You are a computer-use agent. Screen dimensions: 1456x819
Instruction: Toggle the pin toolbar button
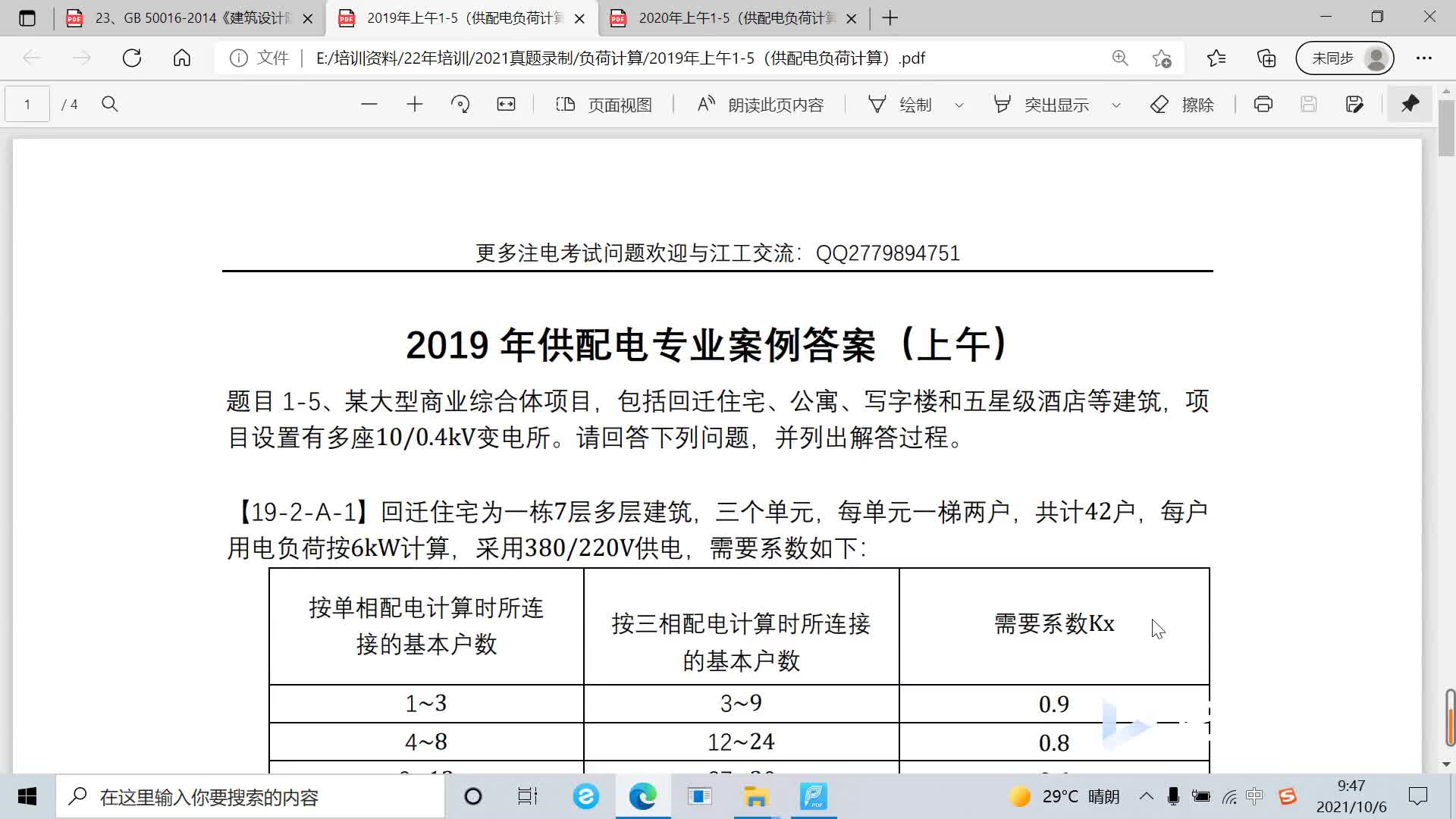click(x=1410, y=104)
